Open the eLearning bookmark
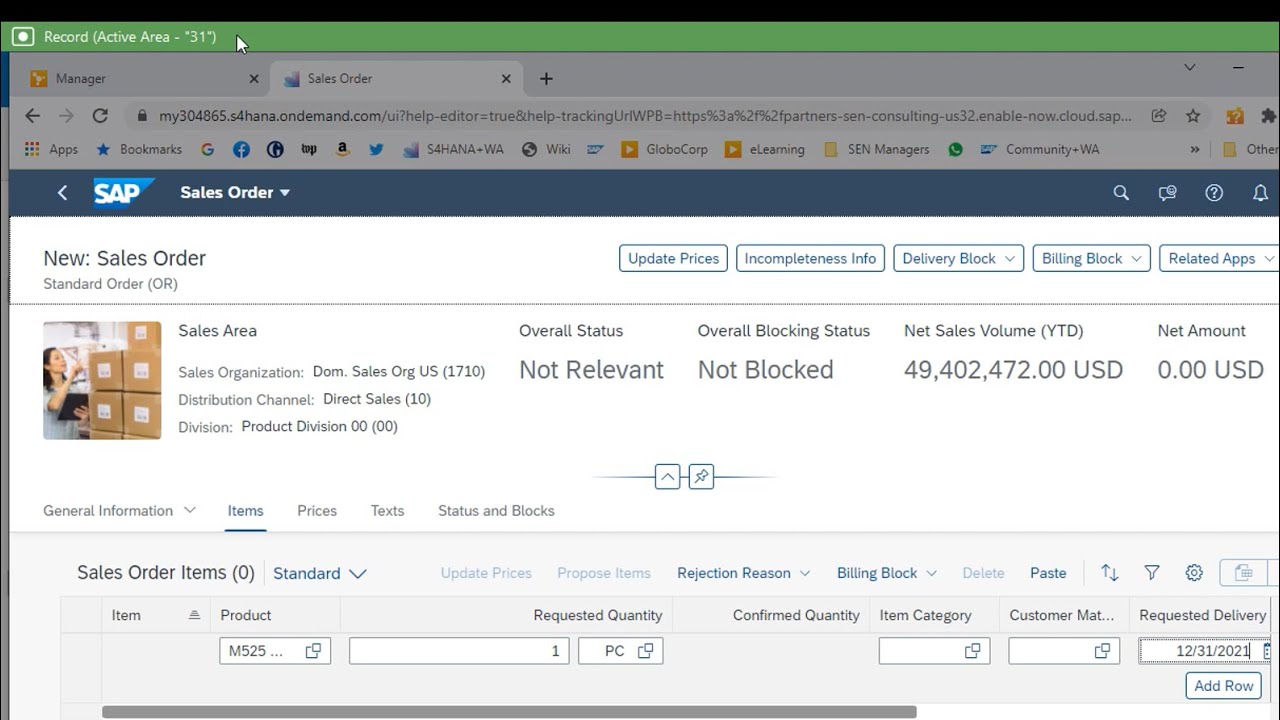 764,149
